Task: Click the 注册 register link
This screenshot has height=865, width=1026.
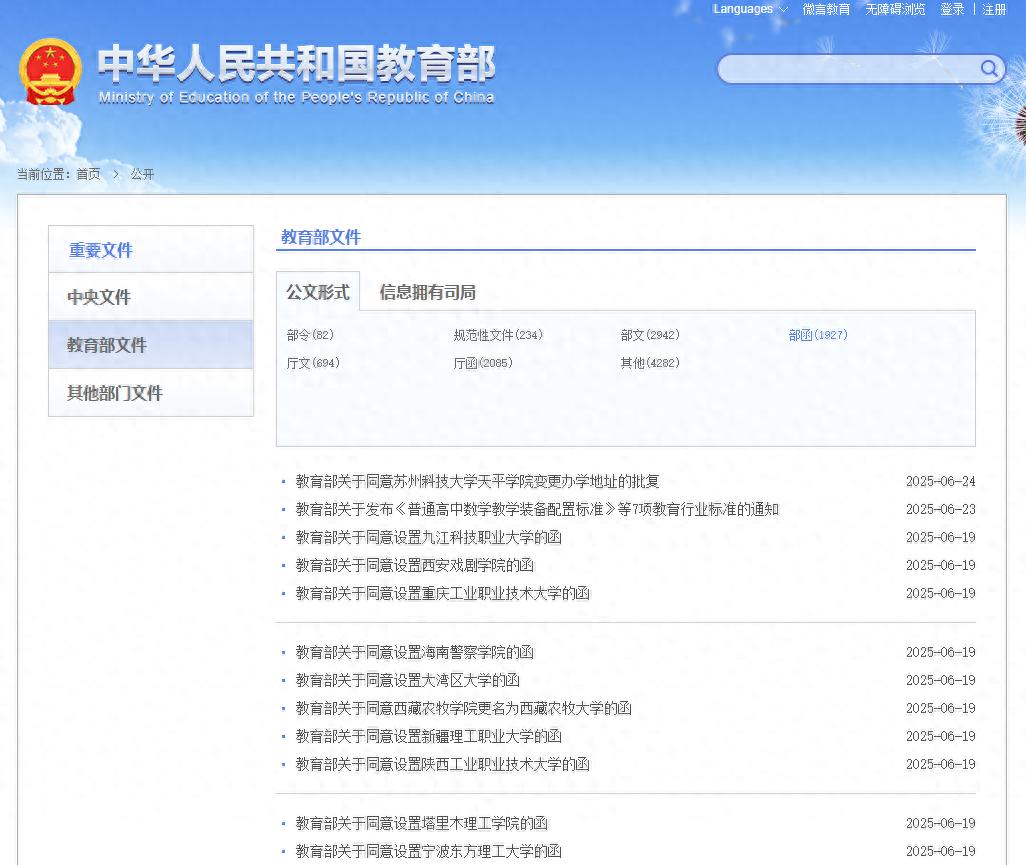Action: point(994,9)
